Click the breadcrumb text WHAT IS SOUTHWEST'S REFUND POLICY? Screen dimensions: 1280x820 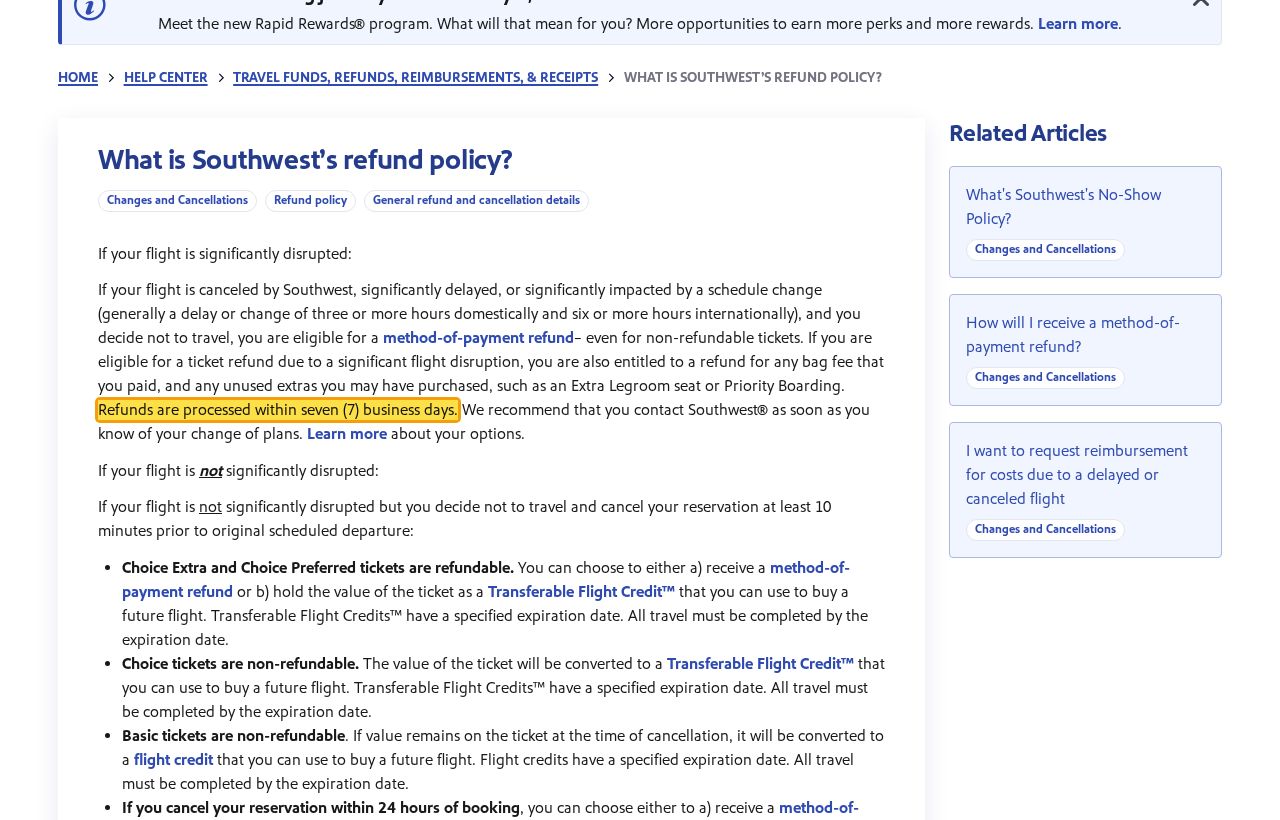[753, 78]
